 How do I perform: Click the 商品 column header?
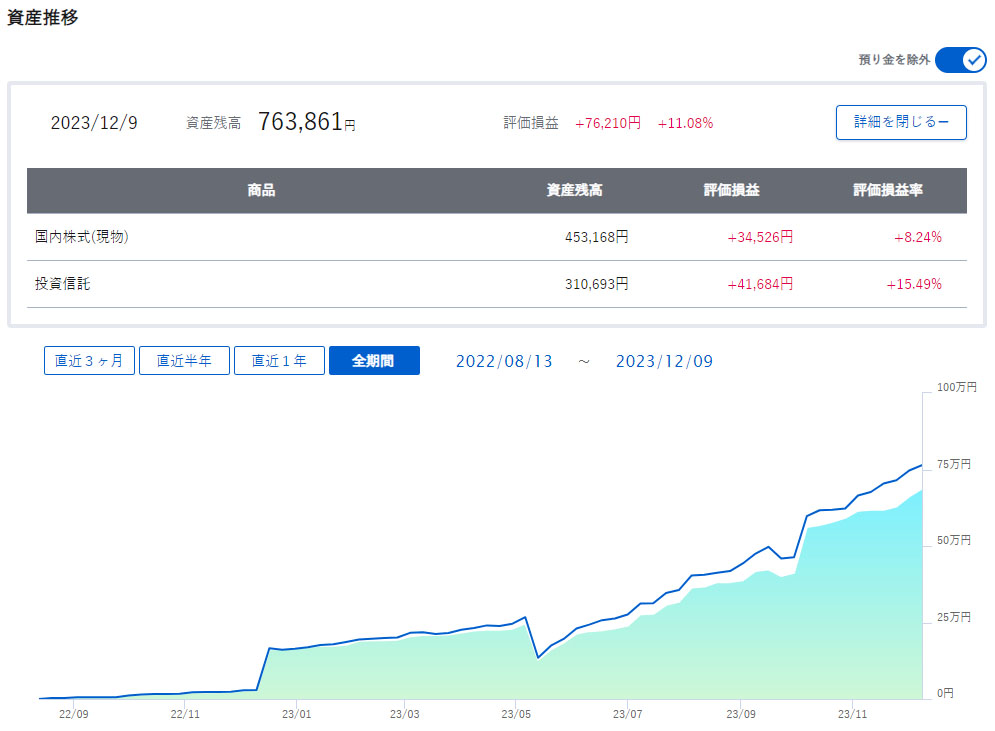[x=261, y=190]
